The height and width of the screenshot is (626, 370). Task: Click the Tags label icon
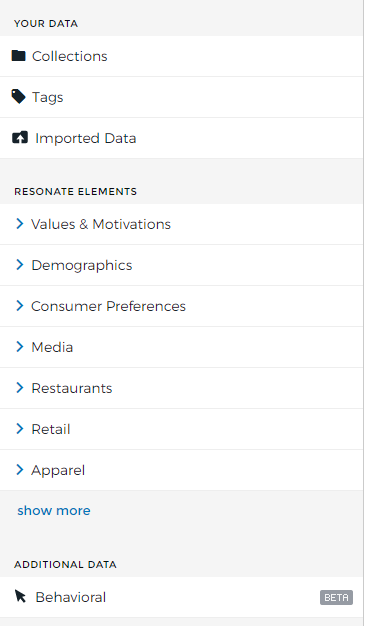point(18,97)
